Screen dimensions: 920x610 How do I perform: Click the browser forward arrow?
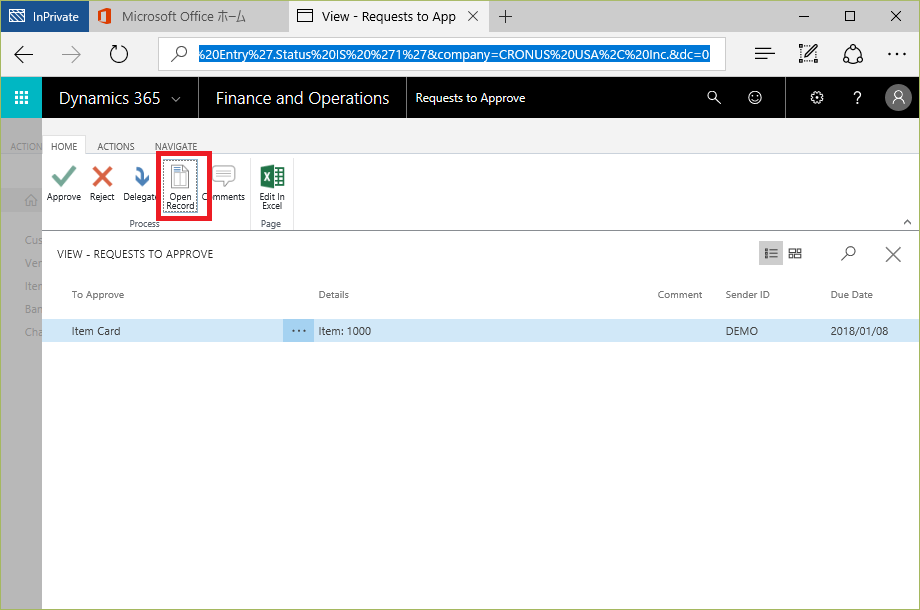[72, 55]
